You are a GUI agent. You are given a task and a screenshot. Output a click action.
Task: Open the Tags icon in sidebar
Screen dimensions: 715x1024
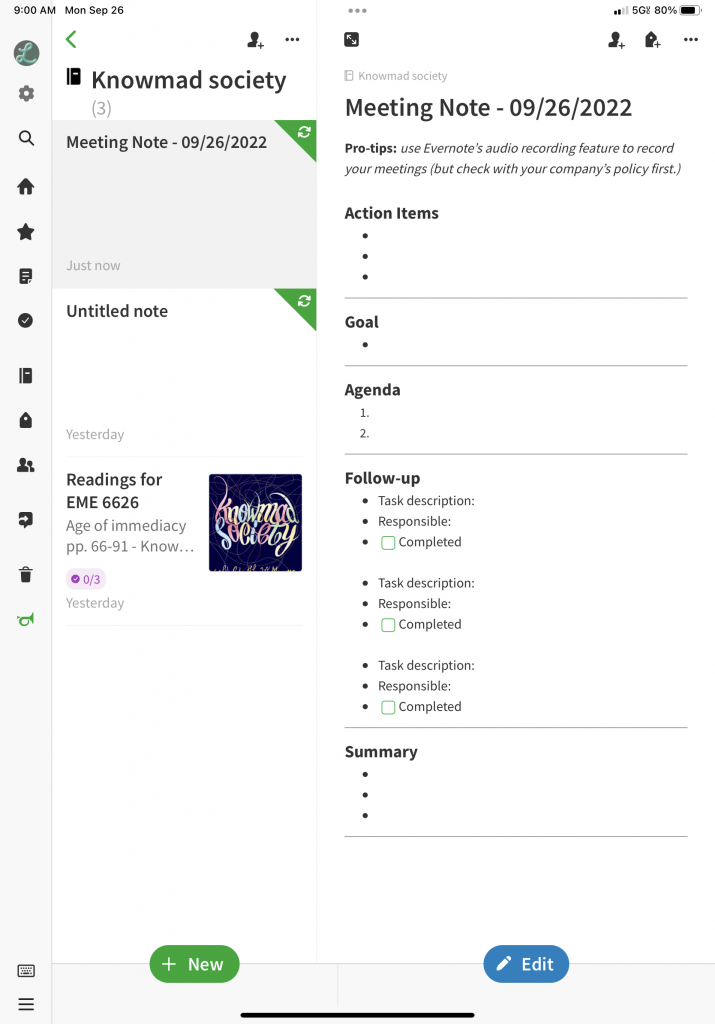(25, 420)
